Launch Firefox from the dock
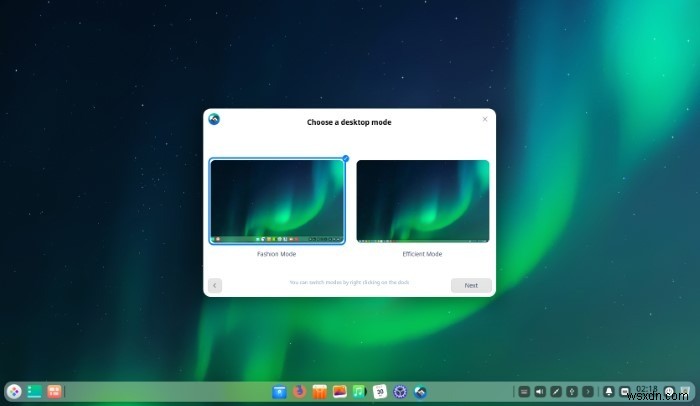The image size is (700, 406). [300, 392]
